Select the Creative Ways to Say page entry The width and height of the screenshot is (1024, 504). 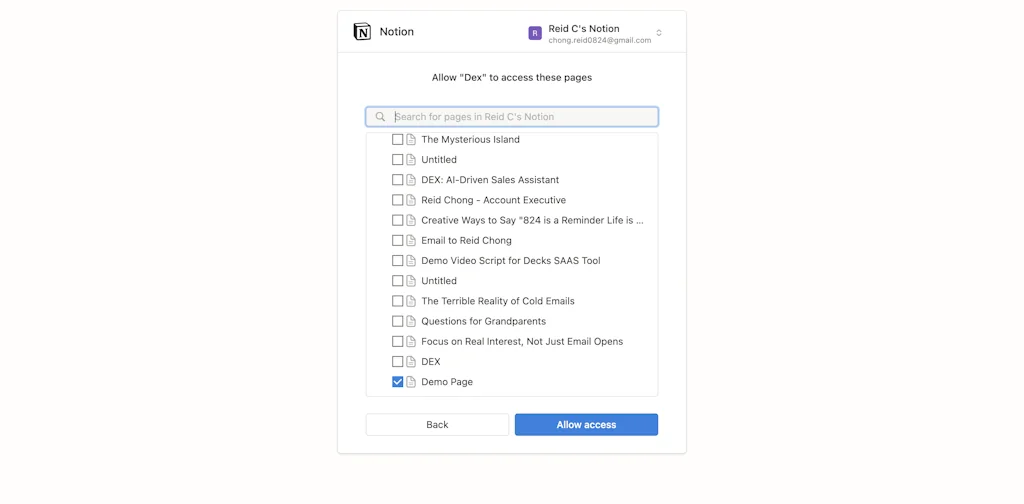click(x=532, y=220)
